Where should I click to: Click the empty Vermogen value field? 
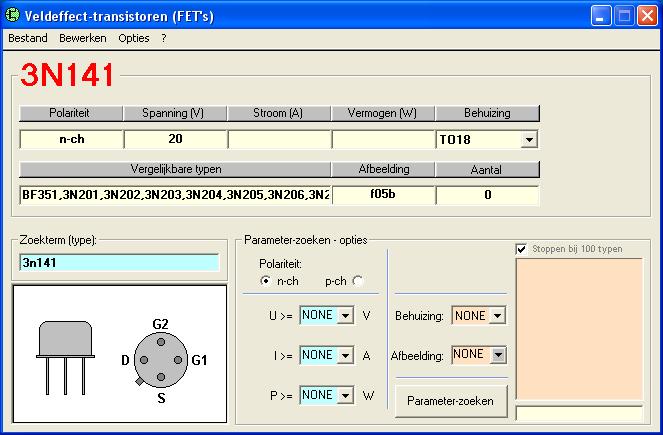click(x=383, y=139)
